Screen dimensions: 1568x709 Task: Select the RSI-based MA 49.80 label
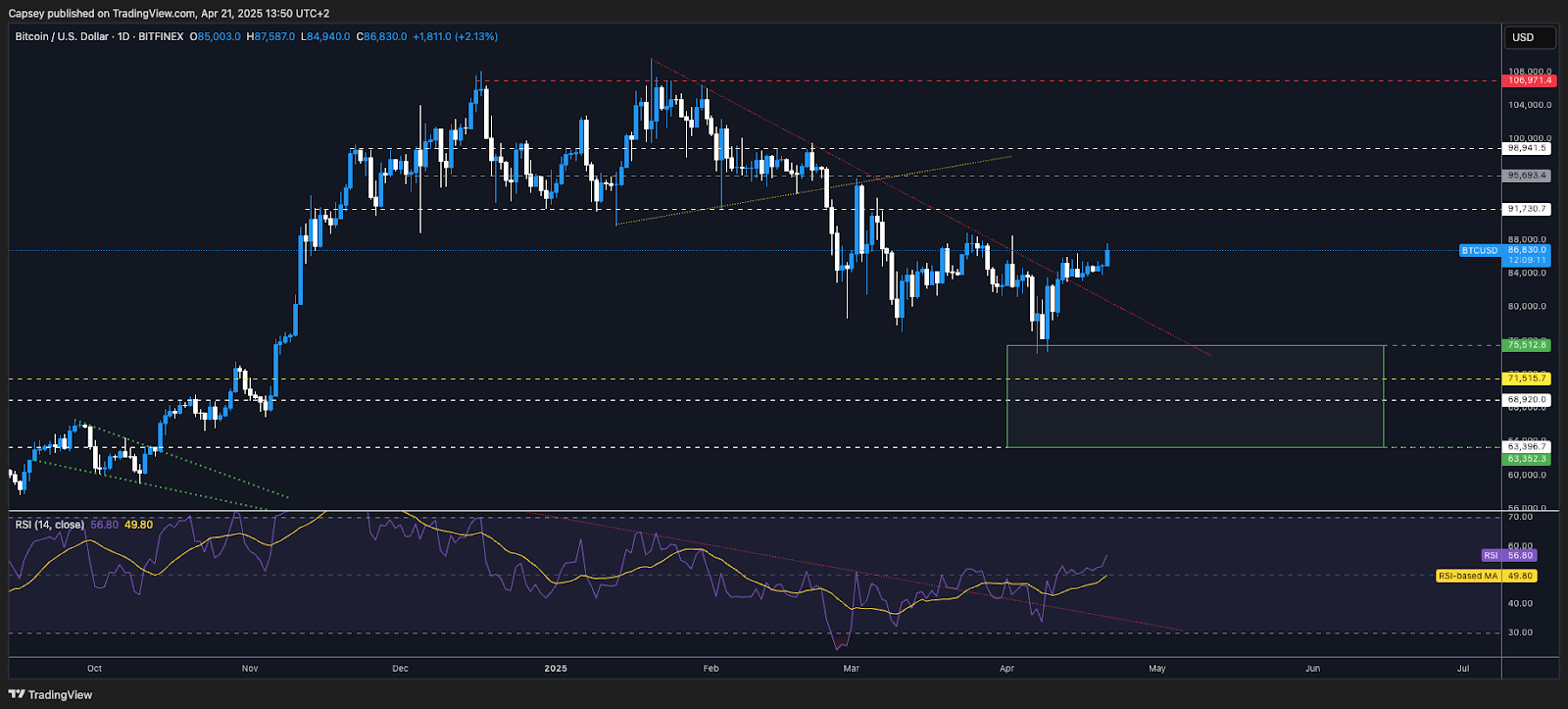tap(1486, 576)
